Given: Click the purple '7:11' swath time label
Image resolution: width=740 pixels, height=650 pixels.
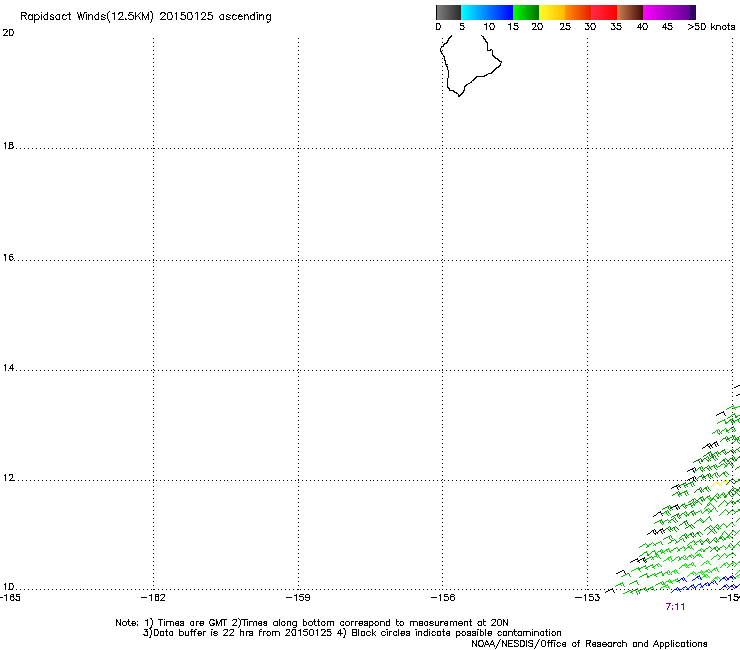Looking at the screenshot, I should [x=675, y=607].
